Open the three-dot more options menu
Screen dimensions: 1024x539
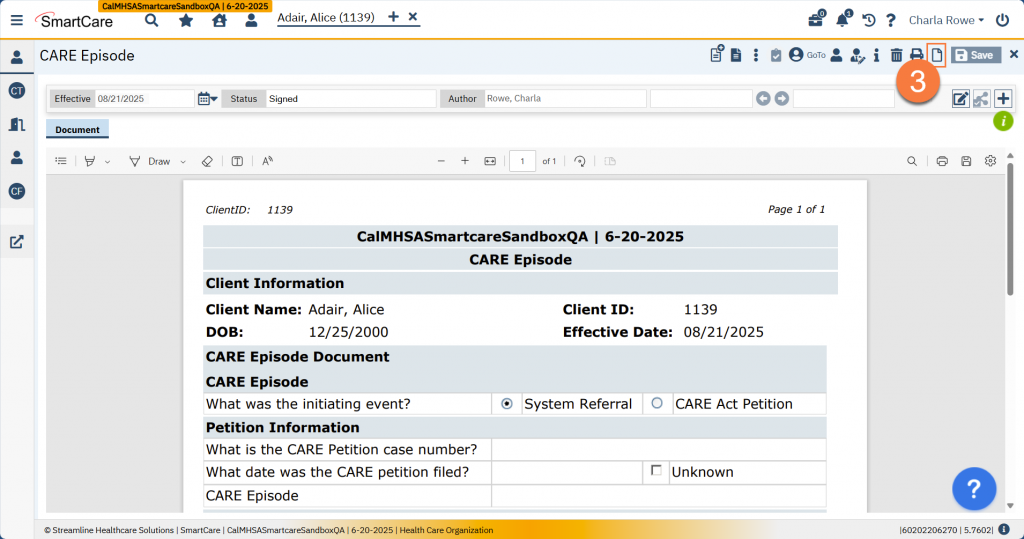(x=756, y=56)
